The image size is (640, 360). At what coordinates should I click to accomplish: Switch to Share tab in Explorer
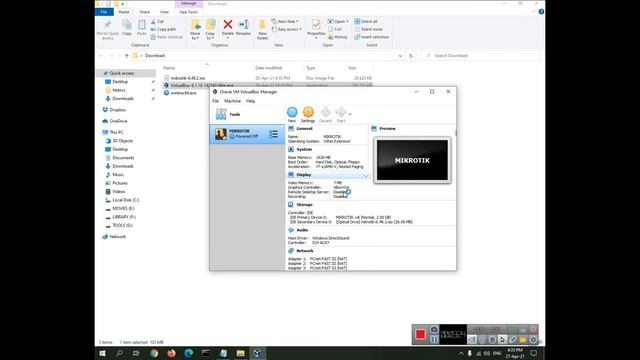144,12
